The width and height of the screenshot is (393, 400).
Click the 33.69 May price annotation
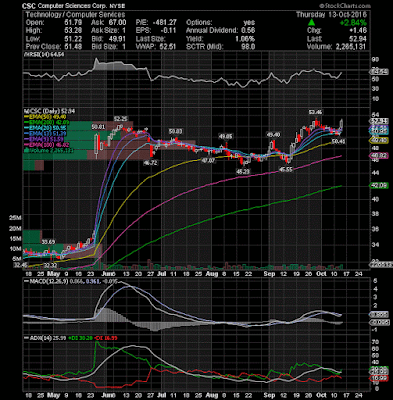48,241
